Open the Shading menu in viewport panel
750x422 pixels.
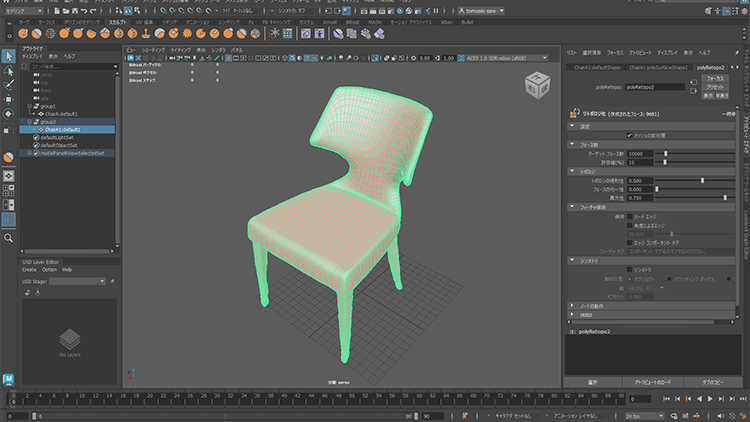pos(153,50)
